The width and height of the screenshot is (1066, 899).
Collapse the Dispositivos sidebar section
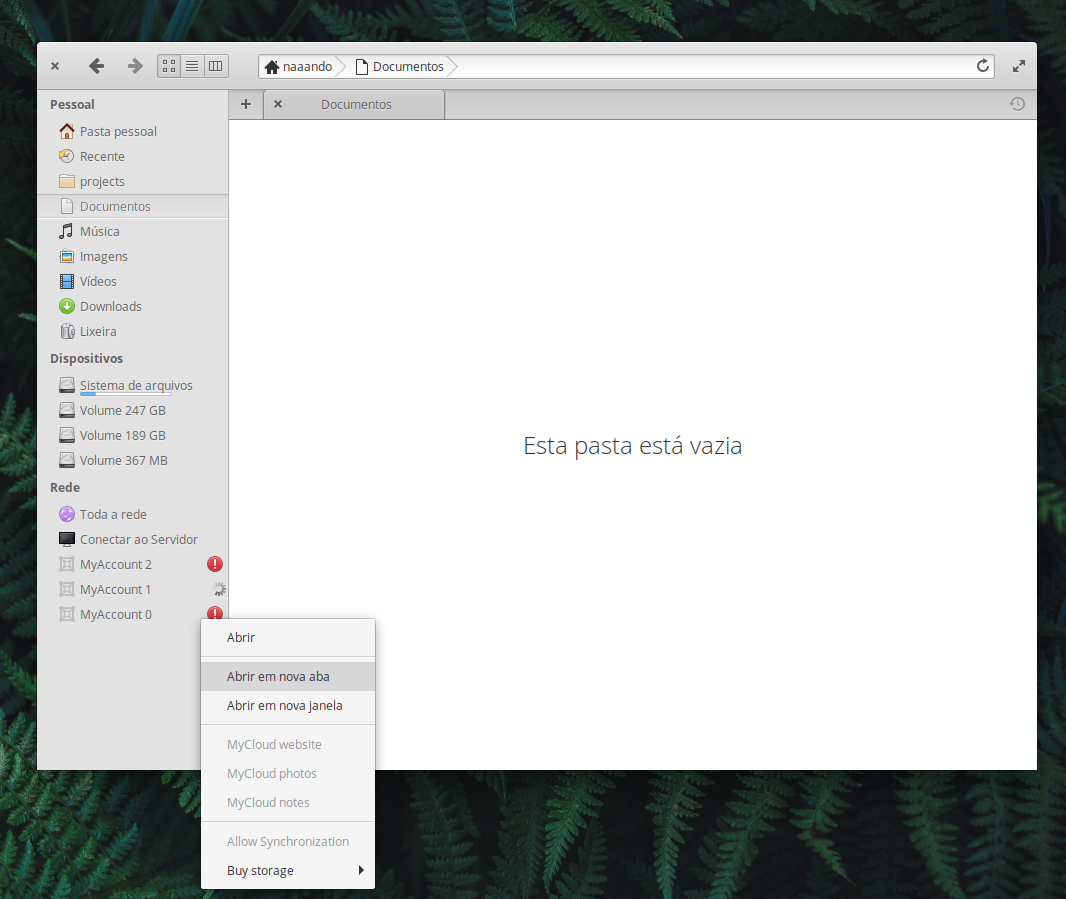click(x=86, y=358)
